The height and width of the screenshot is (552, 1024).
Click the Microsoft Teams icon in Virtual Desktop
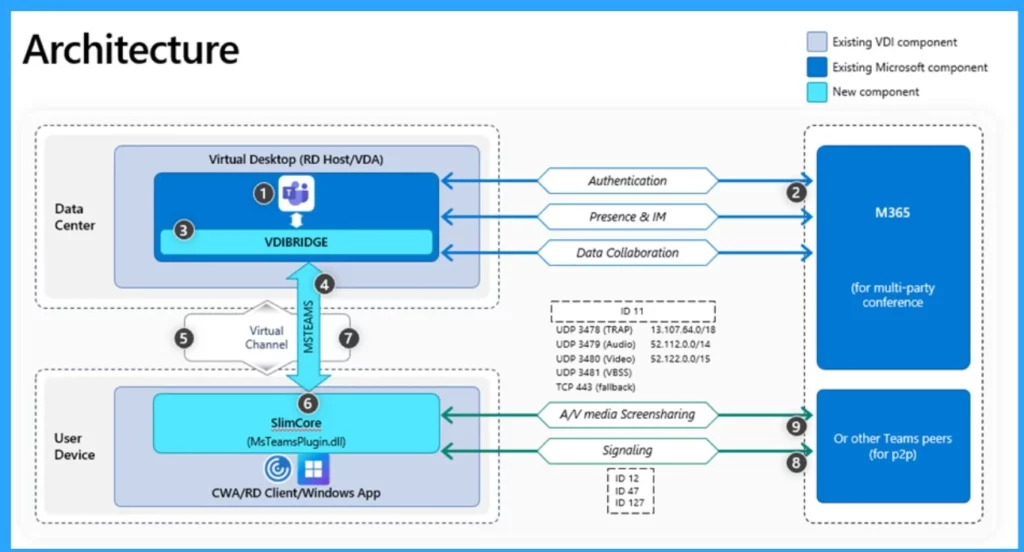click(x=296, y=193)
